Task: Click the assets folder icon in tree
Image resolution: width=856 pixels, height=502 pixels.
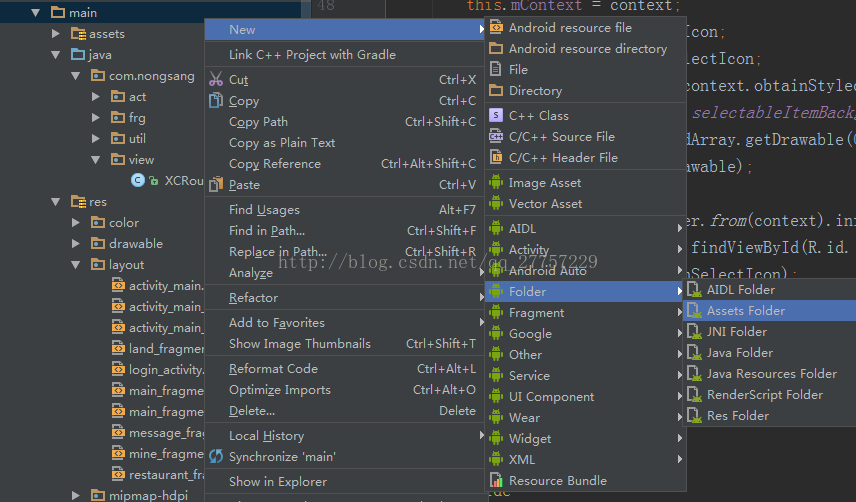Action: click(x=79, y=34)
